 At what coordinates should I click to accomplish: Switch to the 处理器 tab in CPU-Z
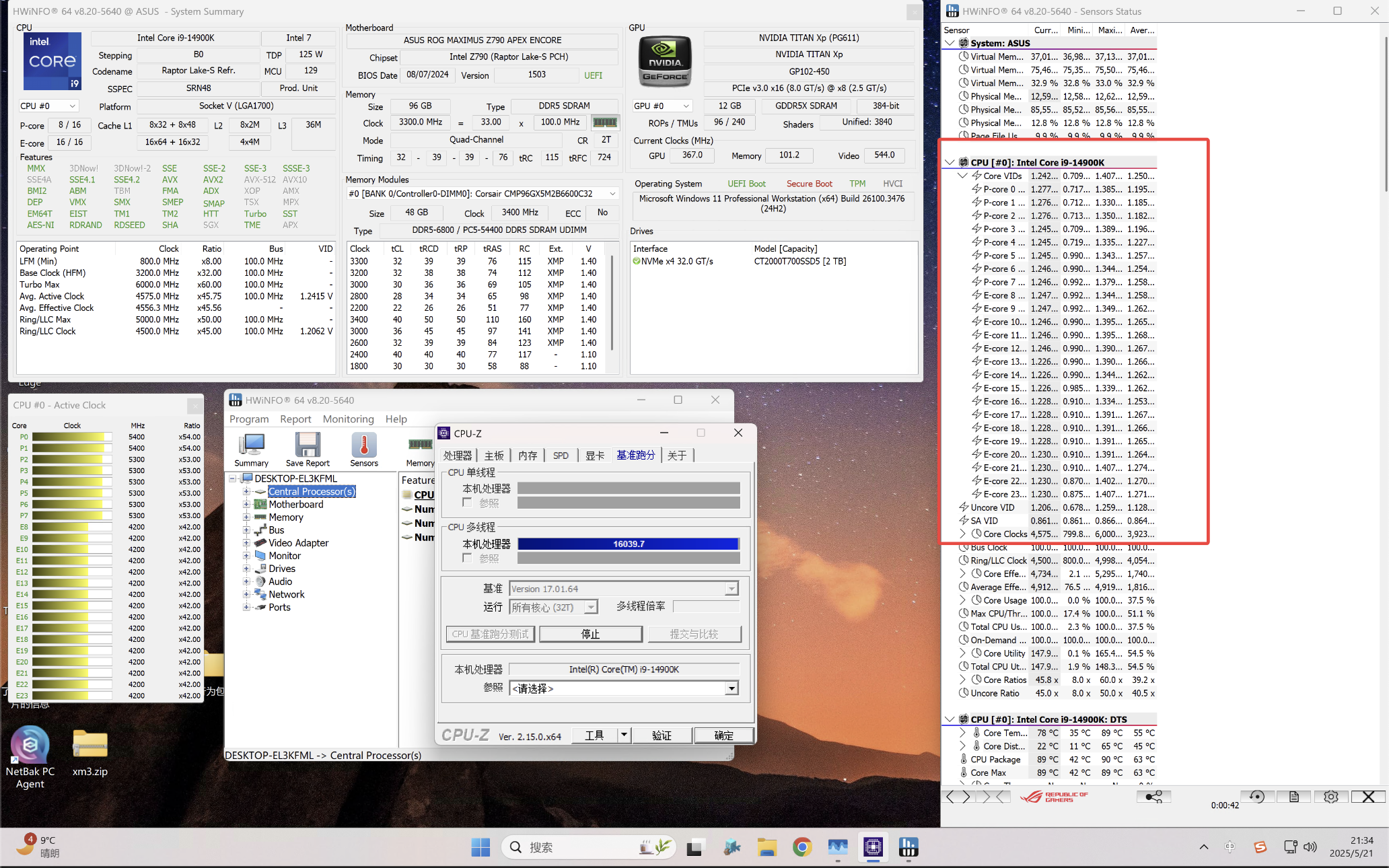pos(458,456)
